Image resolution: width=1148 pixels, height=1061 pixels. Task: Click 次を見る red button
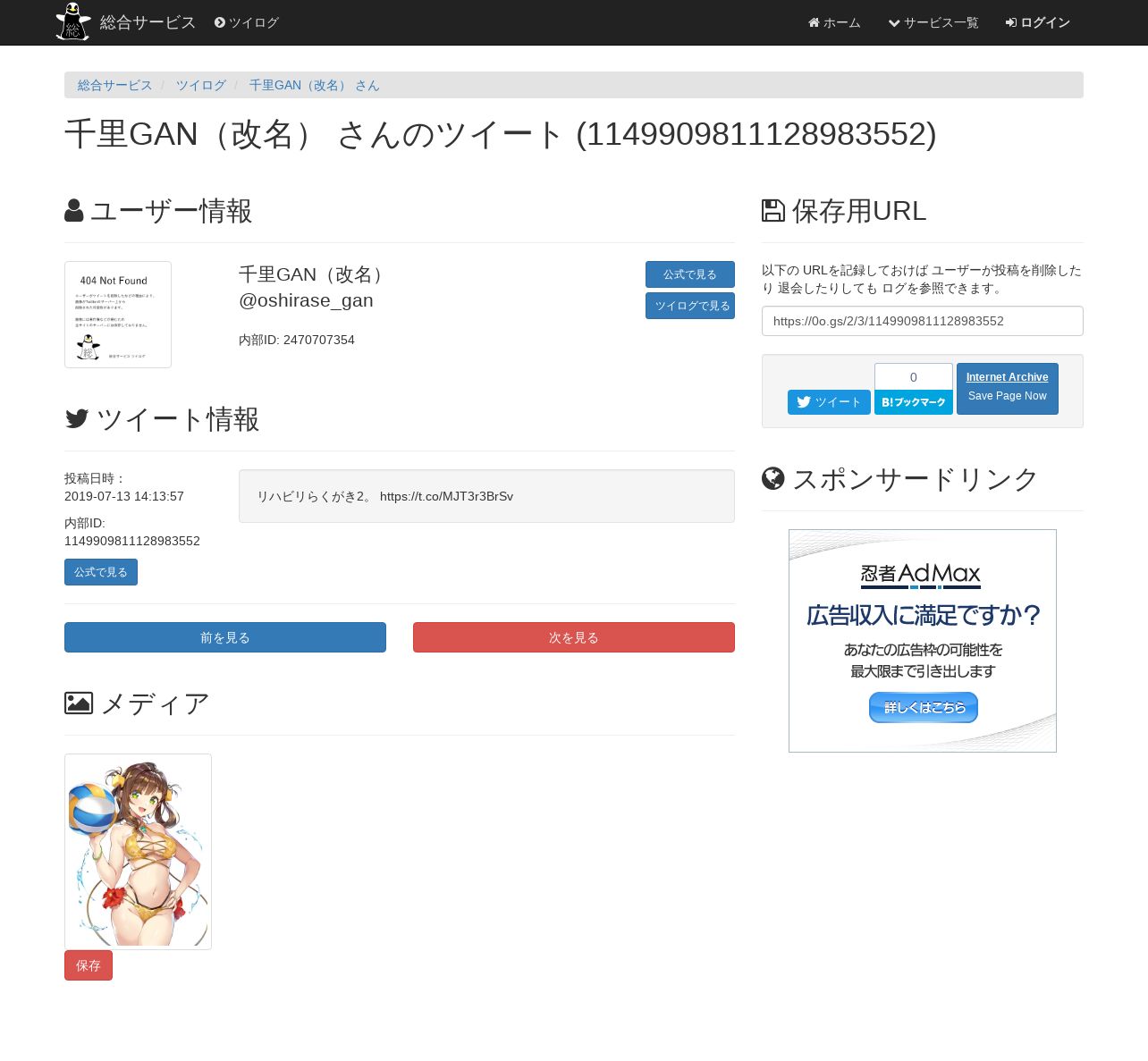point(574,637)
